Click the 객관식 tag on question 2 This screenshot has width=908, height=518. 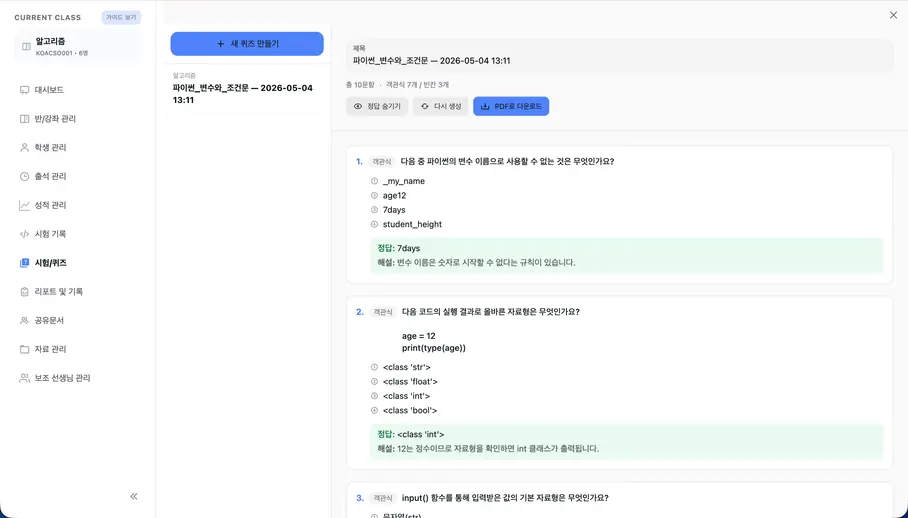pyautogui.click(x=382, y=312)
